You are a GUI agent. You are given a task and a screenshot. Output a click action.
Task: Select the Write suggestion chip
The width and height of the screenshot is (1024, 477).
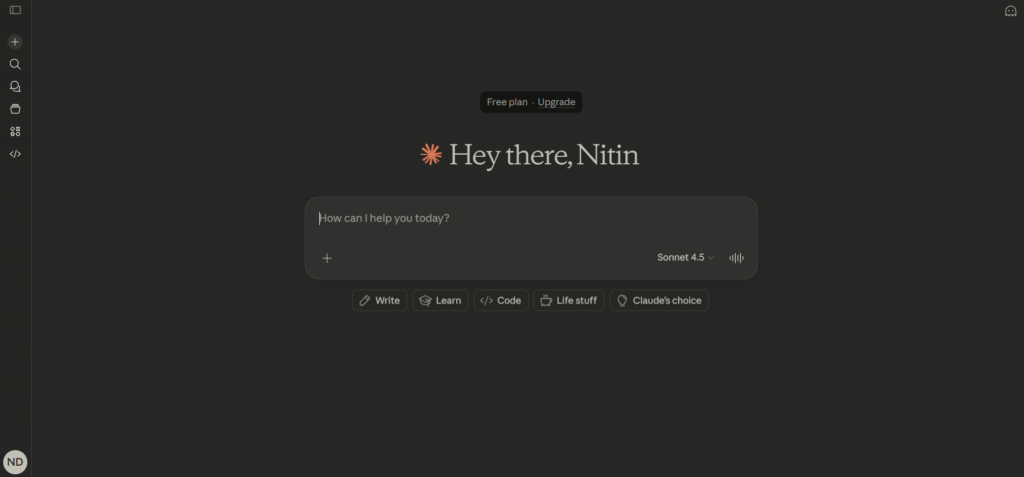pos(379,301)
